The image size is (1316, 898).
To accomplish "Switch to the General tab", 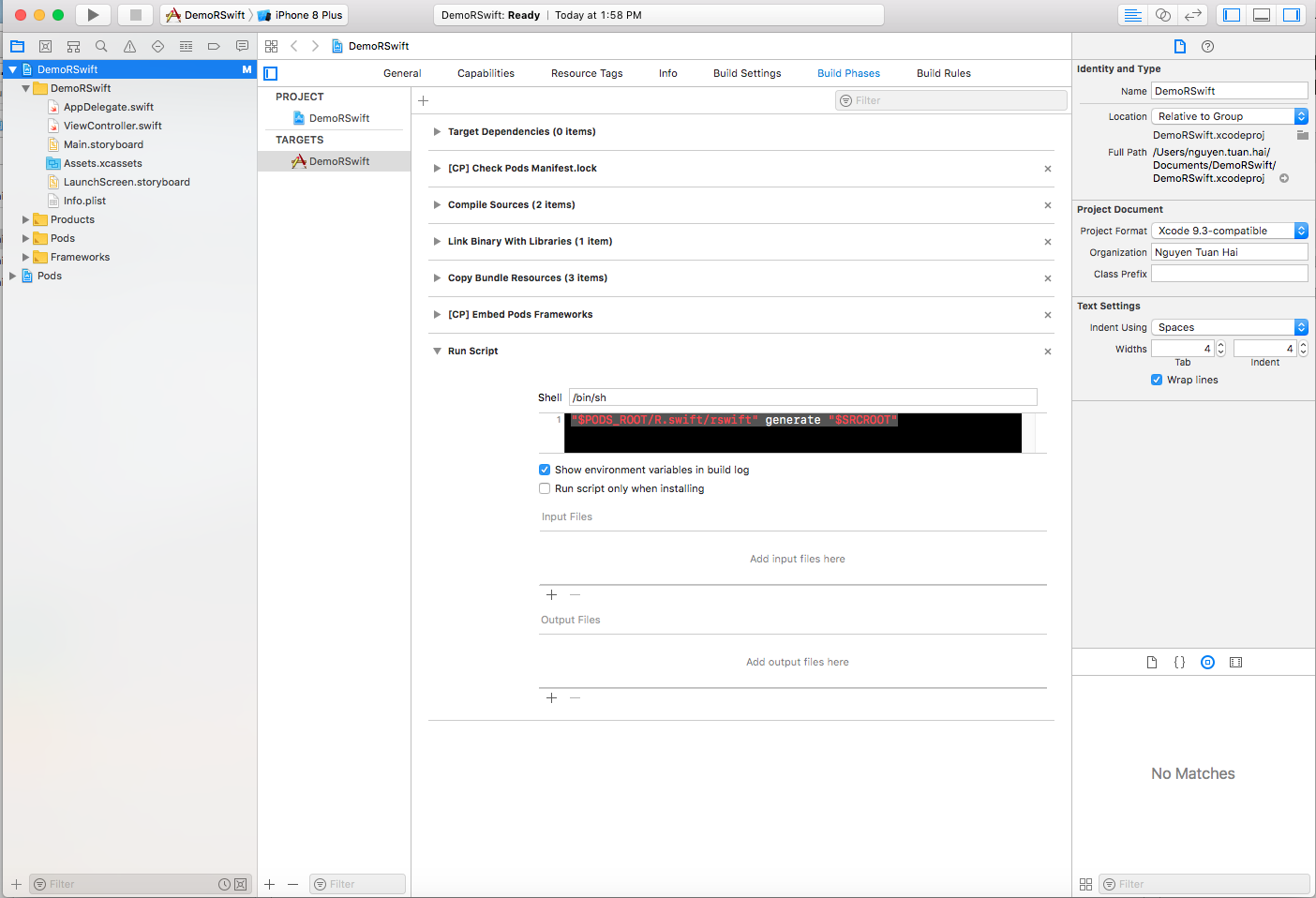I will tap(402, 73).
